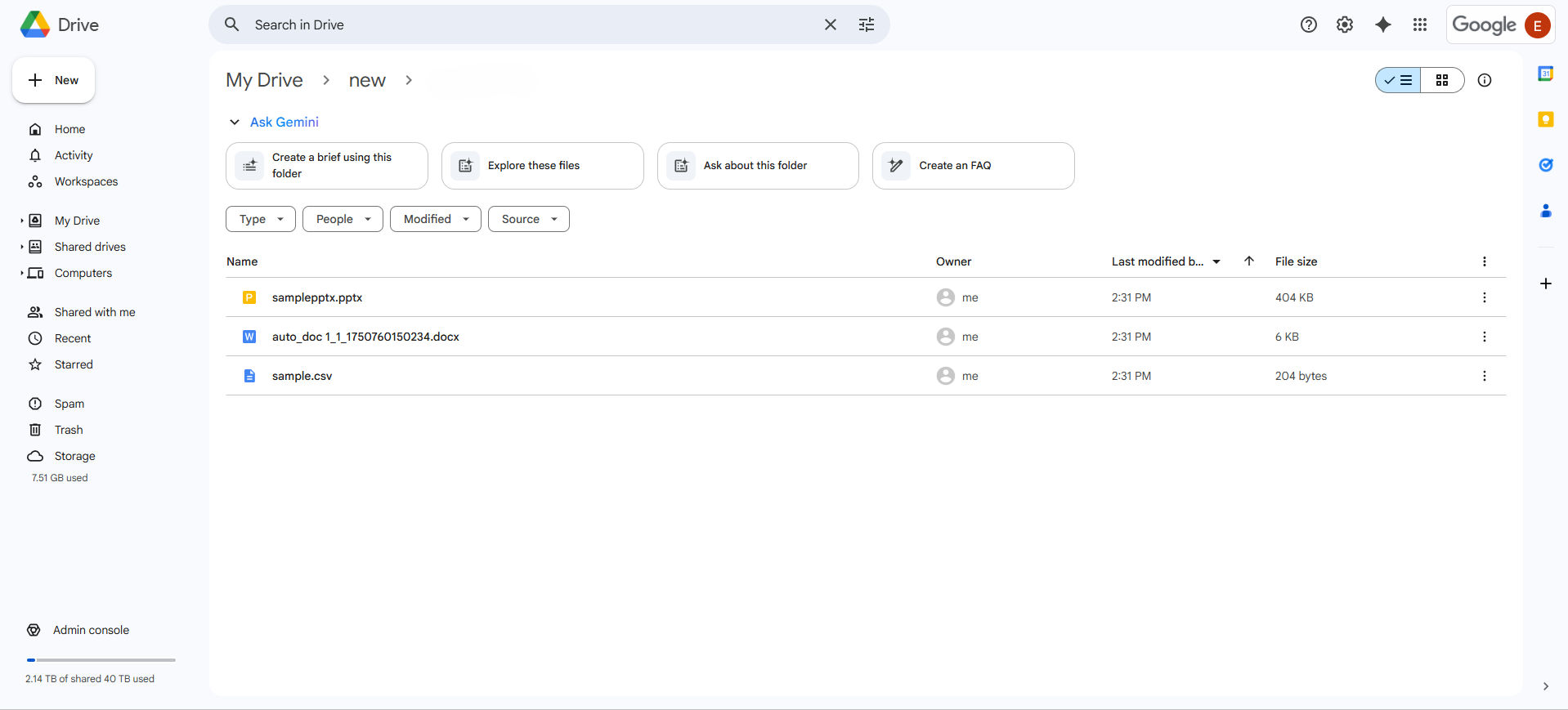Go to Home in sidebar
The image size is (1568, 710).
(x=69, y=129)
